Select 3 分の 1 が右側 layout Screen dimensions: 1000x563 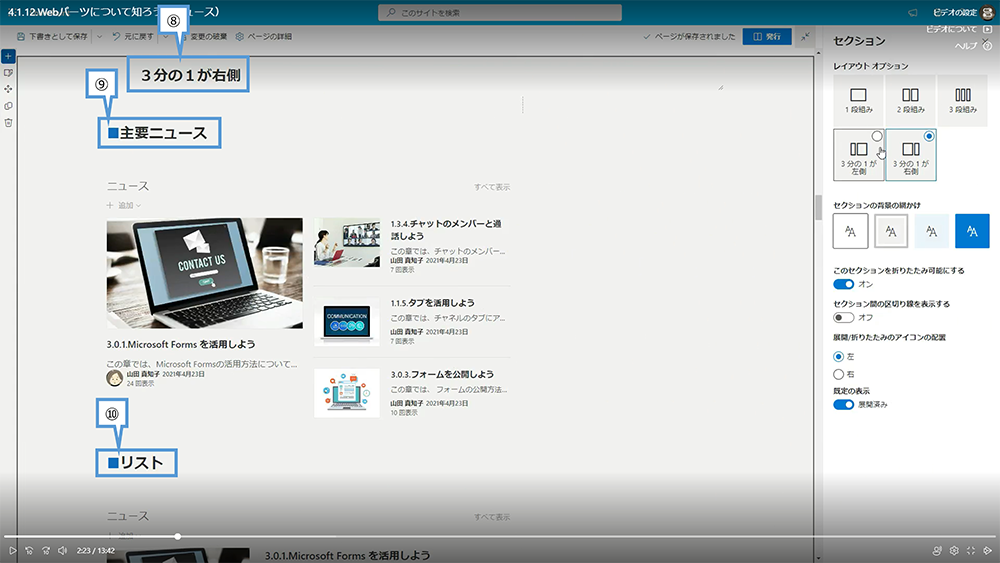click(x=911, y=155)
